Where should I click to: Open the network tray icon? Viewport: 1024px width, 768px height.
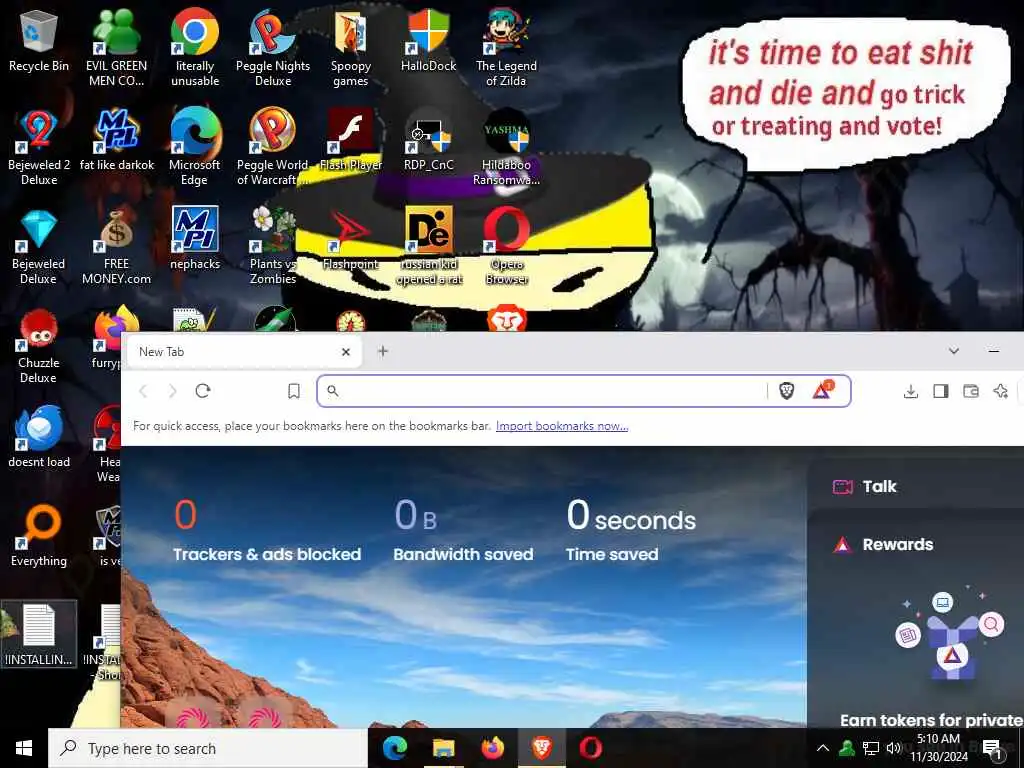click(x=871, y=748)
